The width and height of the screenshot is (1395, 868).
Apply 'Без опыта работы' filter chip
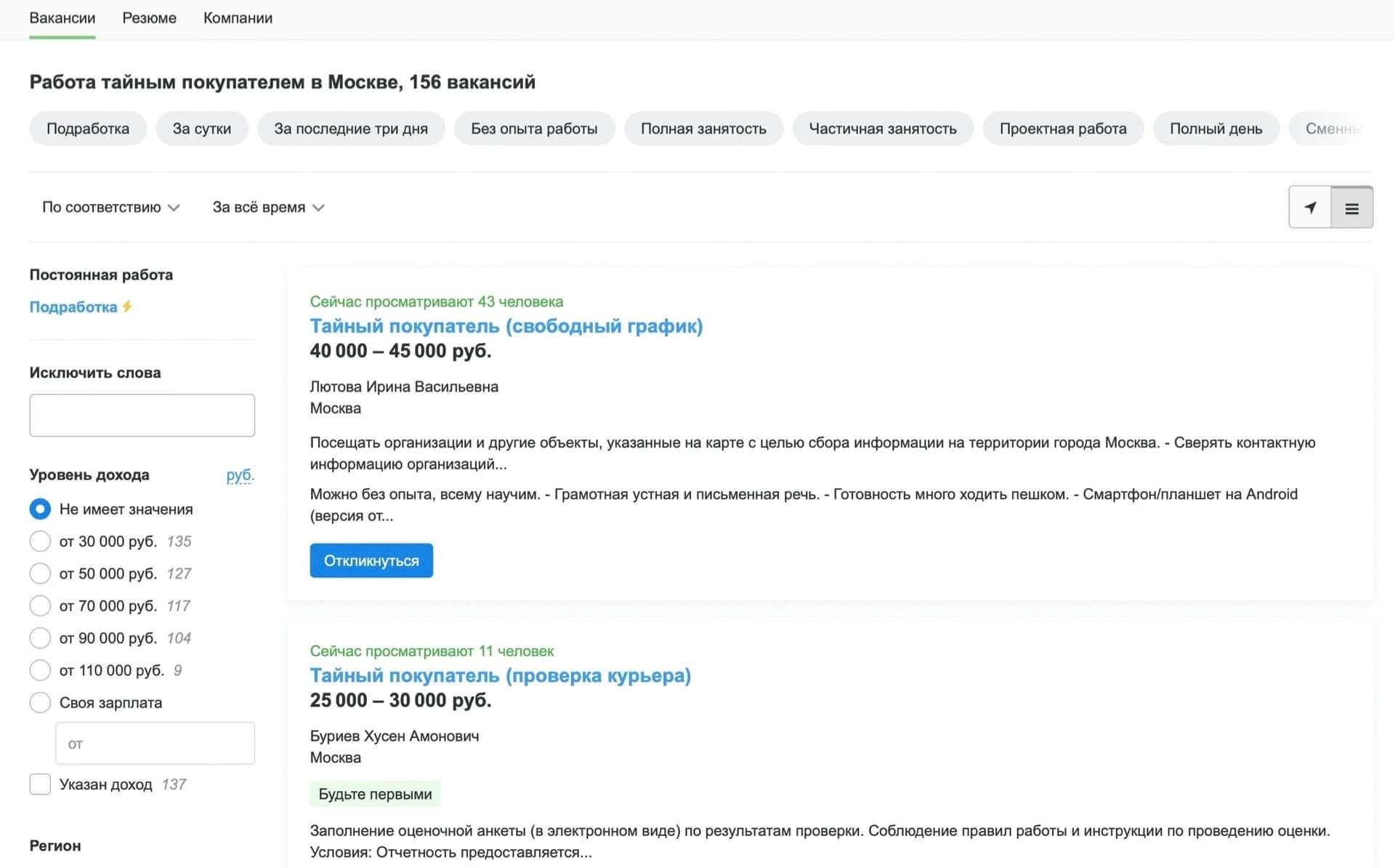coord(534,129)
